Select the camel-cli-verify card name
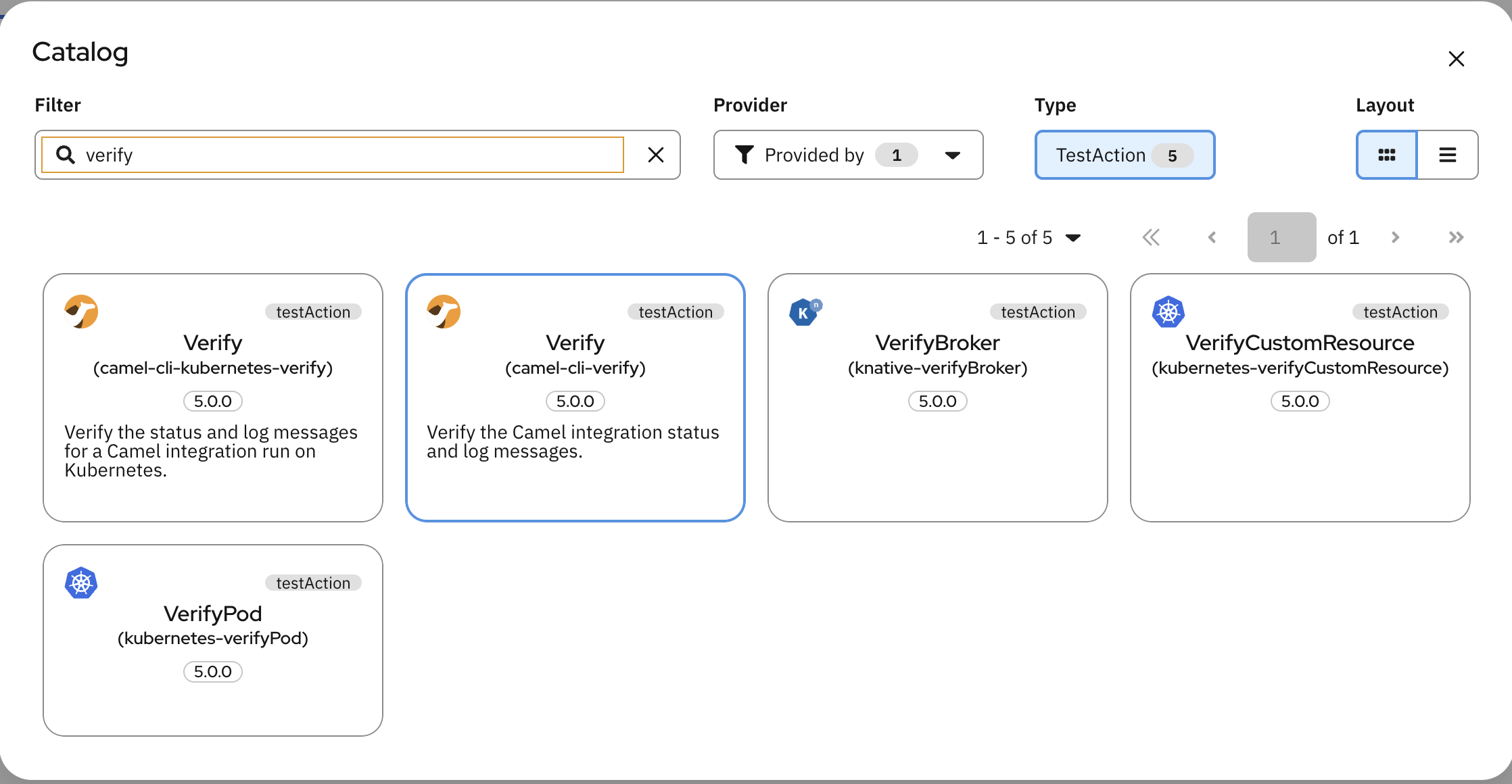 coord(575,343)
